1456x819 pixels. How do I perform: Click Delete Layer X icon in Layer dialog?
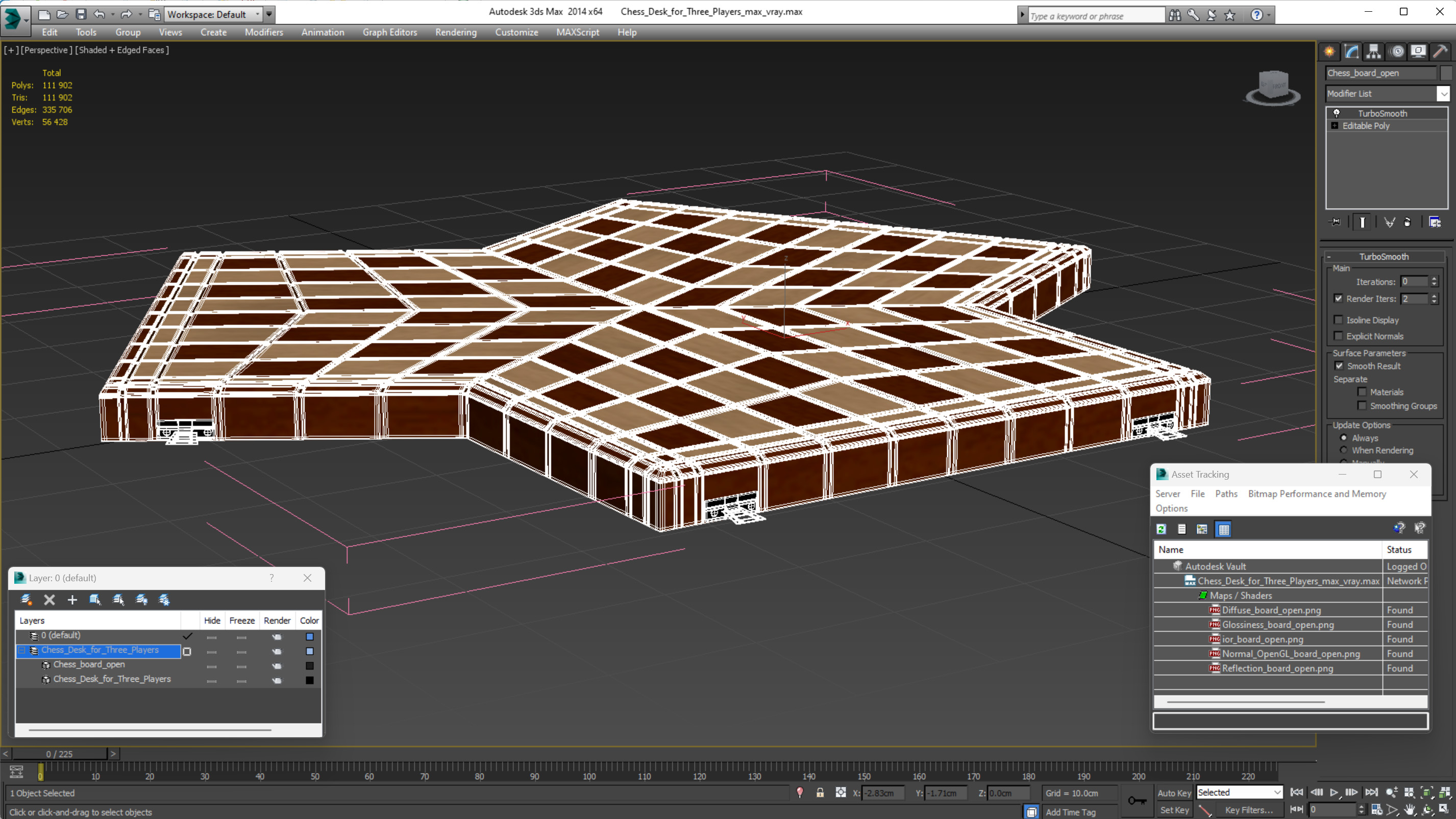point(49,600)
